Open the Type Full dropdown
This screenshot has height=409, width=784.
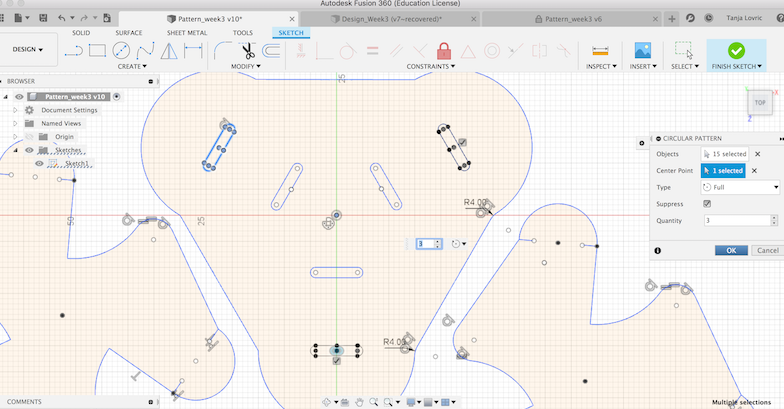(740, 187)
